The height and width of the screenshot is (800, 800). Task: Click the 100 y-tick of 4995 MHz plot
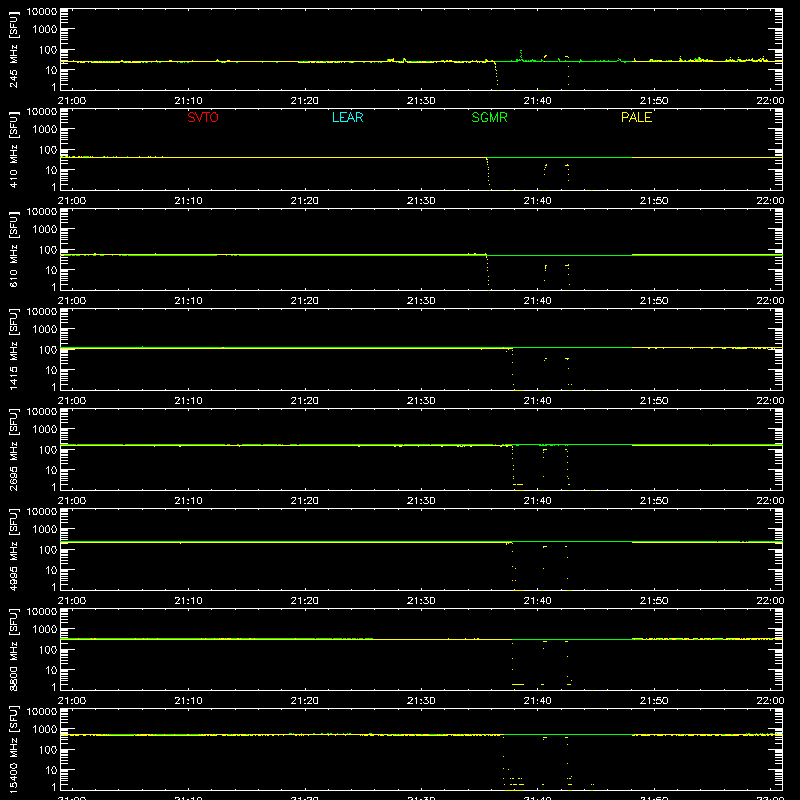(x=48, y=550)
